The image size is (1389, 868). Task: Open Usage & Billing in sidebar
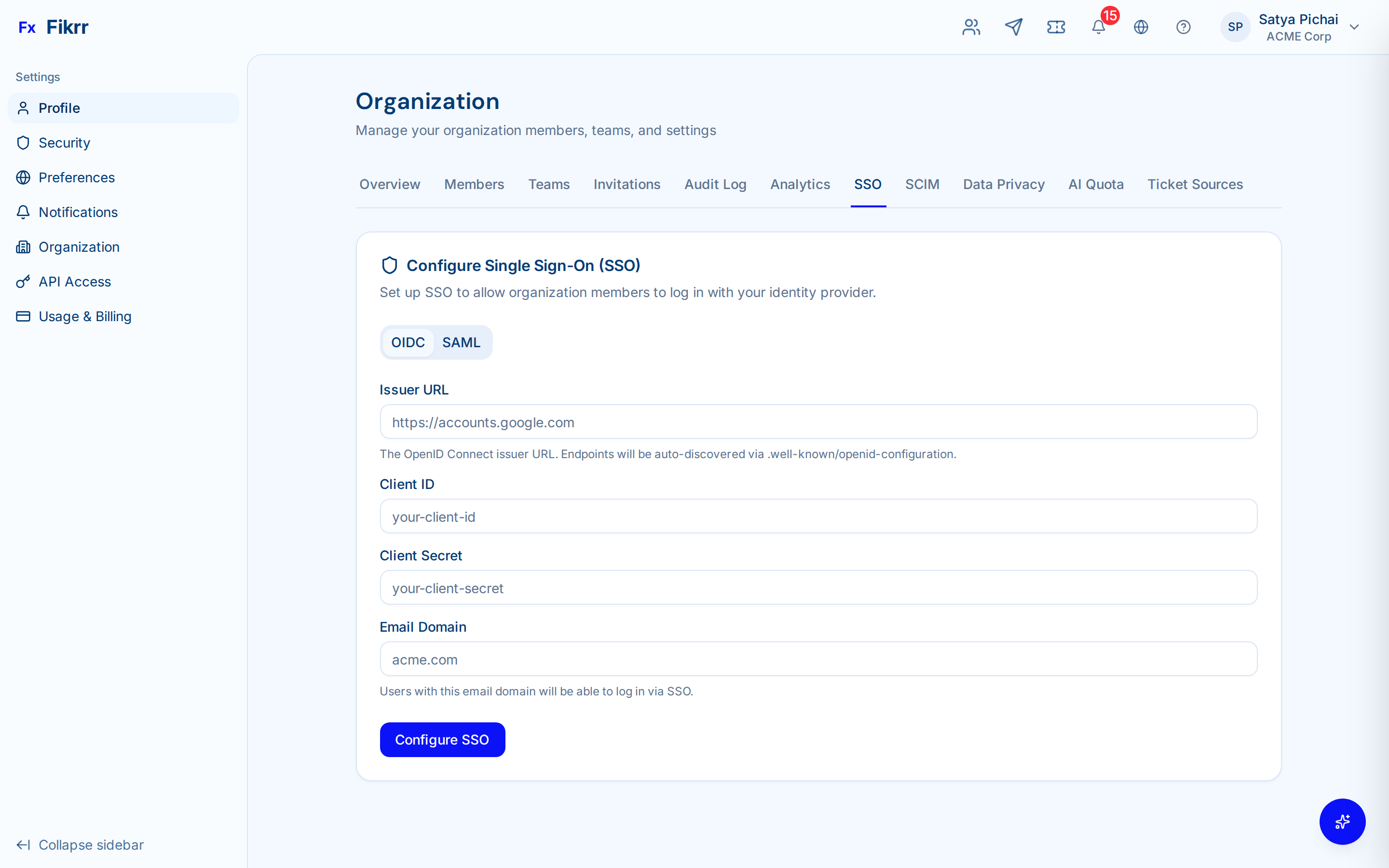(85, 316)
